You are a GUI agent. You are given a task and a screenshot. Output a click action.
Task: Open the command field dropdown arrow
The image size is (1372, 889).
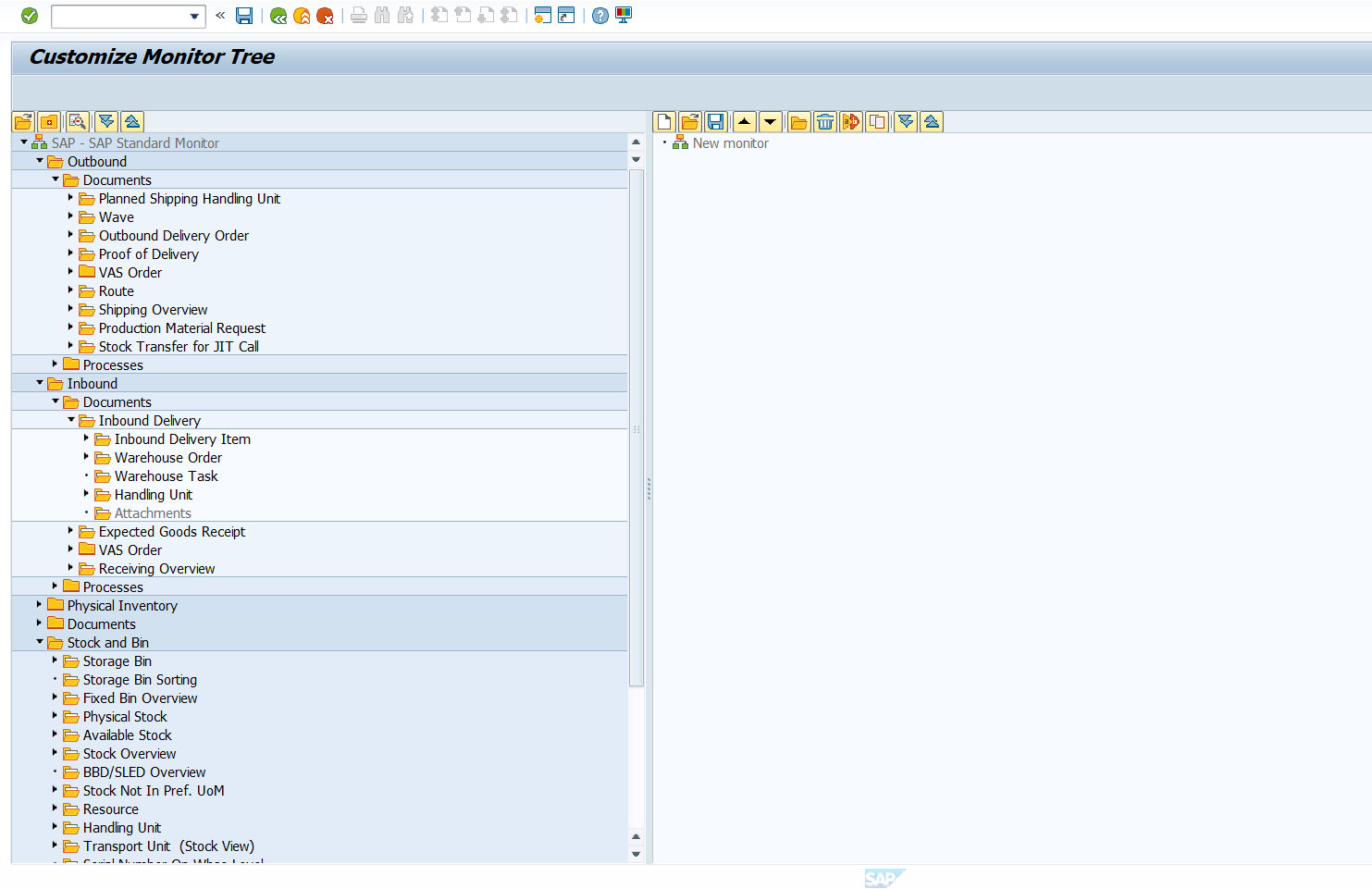pyautogui.click(x=194, y=16)
